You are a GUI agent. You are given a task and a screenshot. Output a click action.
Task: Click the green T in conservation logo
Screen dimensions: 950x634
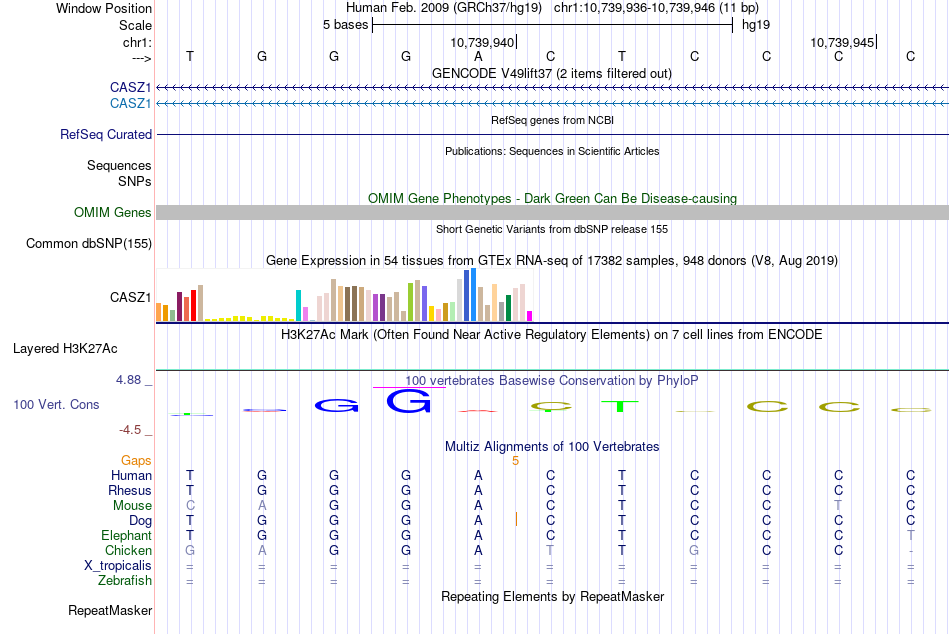(x=620, y=406)
